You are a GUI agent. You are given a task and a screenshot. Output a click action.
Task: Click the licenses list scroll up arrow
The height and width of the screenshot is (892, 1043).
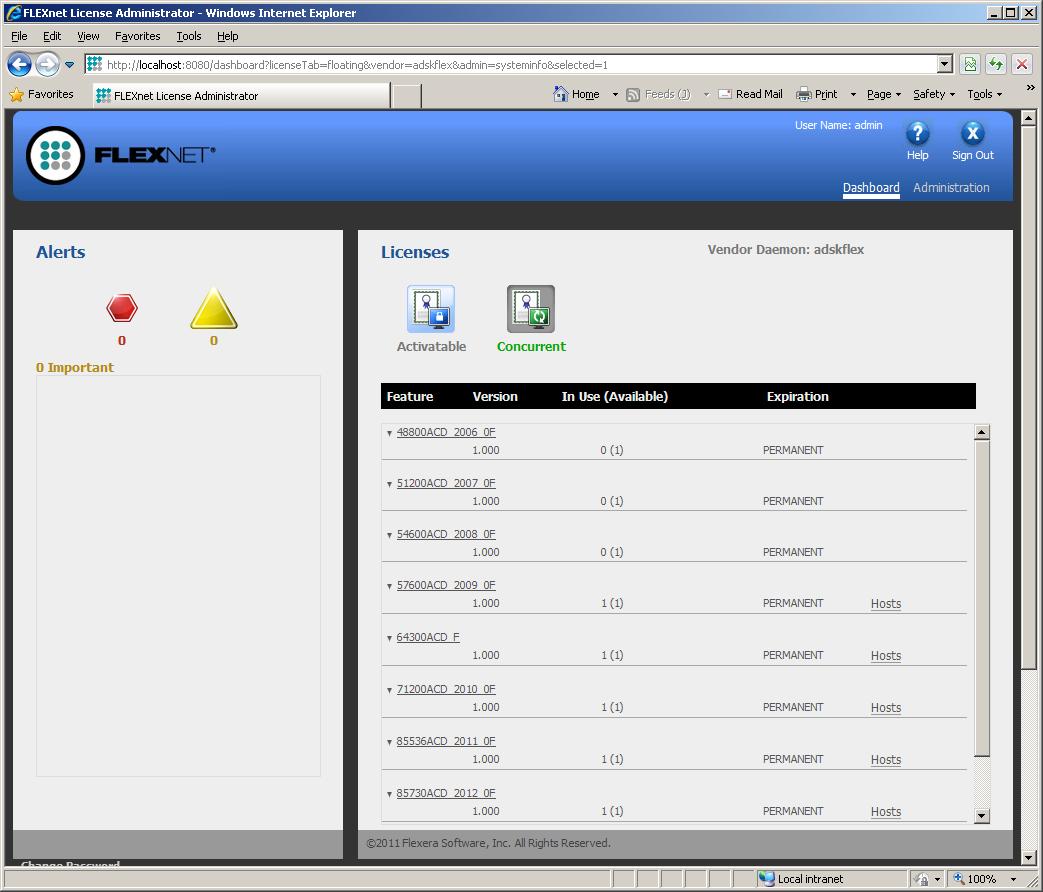(x=982, y=432)
